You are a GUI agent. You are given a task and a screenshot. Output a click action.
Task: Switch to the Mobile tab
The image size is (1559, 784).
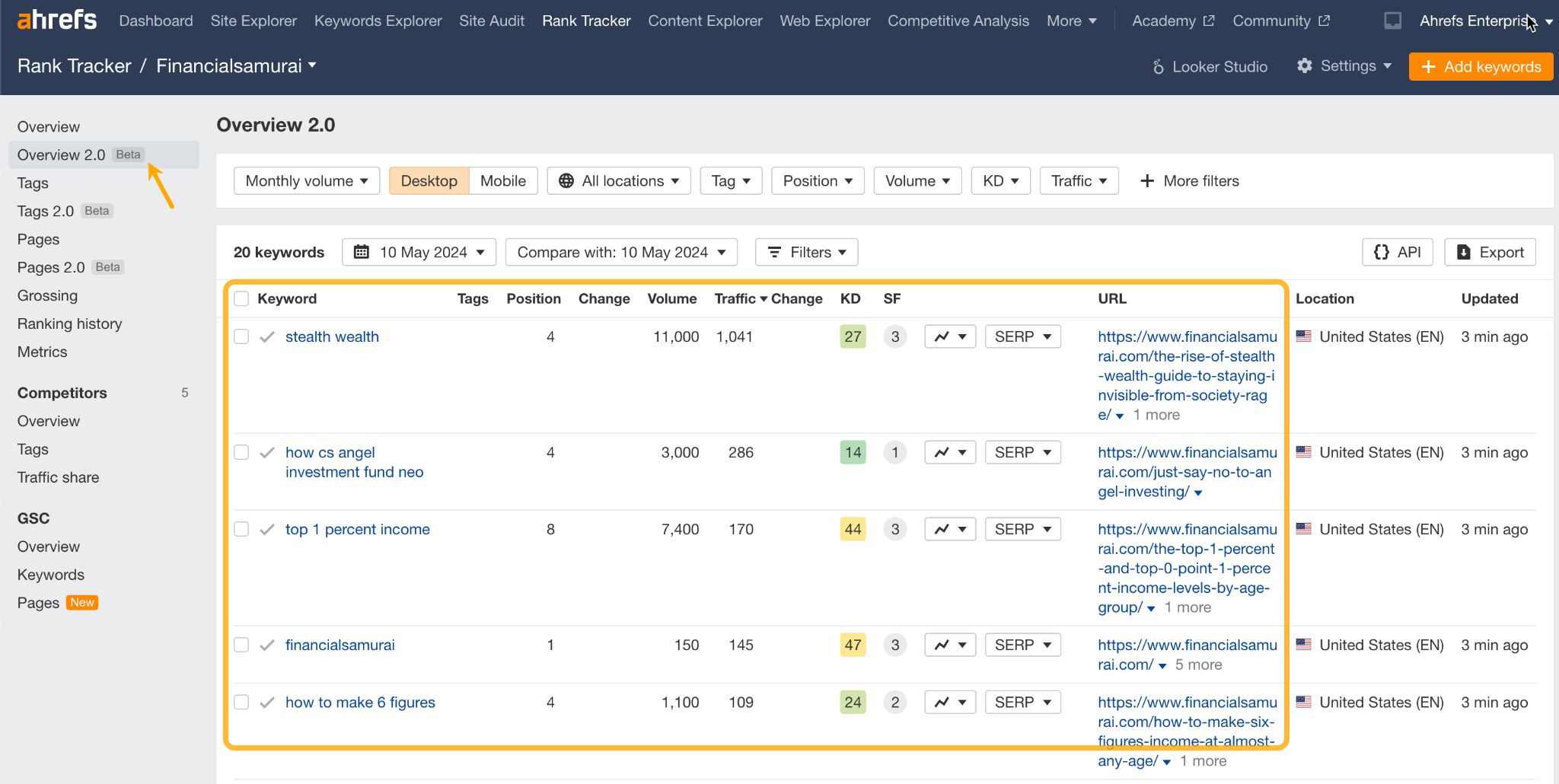click(x=502, y=180)
